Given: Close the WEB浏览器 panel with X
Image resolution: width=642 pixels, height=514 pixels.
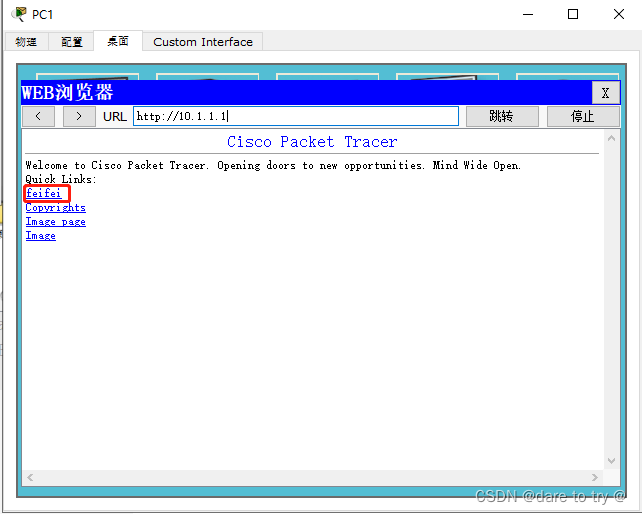Looking at the screenshot, I should (605, 93).
